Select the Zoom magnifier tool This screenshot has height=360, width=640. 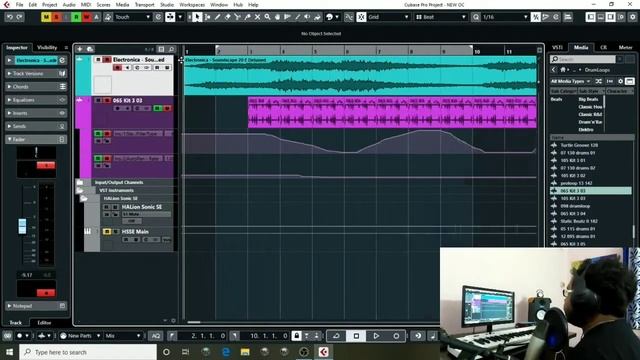tap(267, 17)
